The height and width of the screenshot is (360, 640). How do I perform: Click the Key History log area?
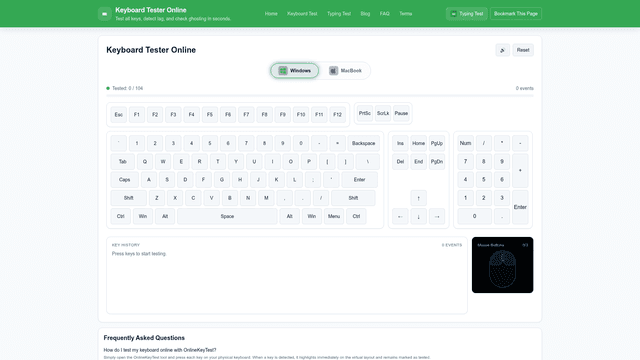click(x=287, y=276)
